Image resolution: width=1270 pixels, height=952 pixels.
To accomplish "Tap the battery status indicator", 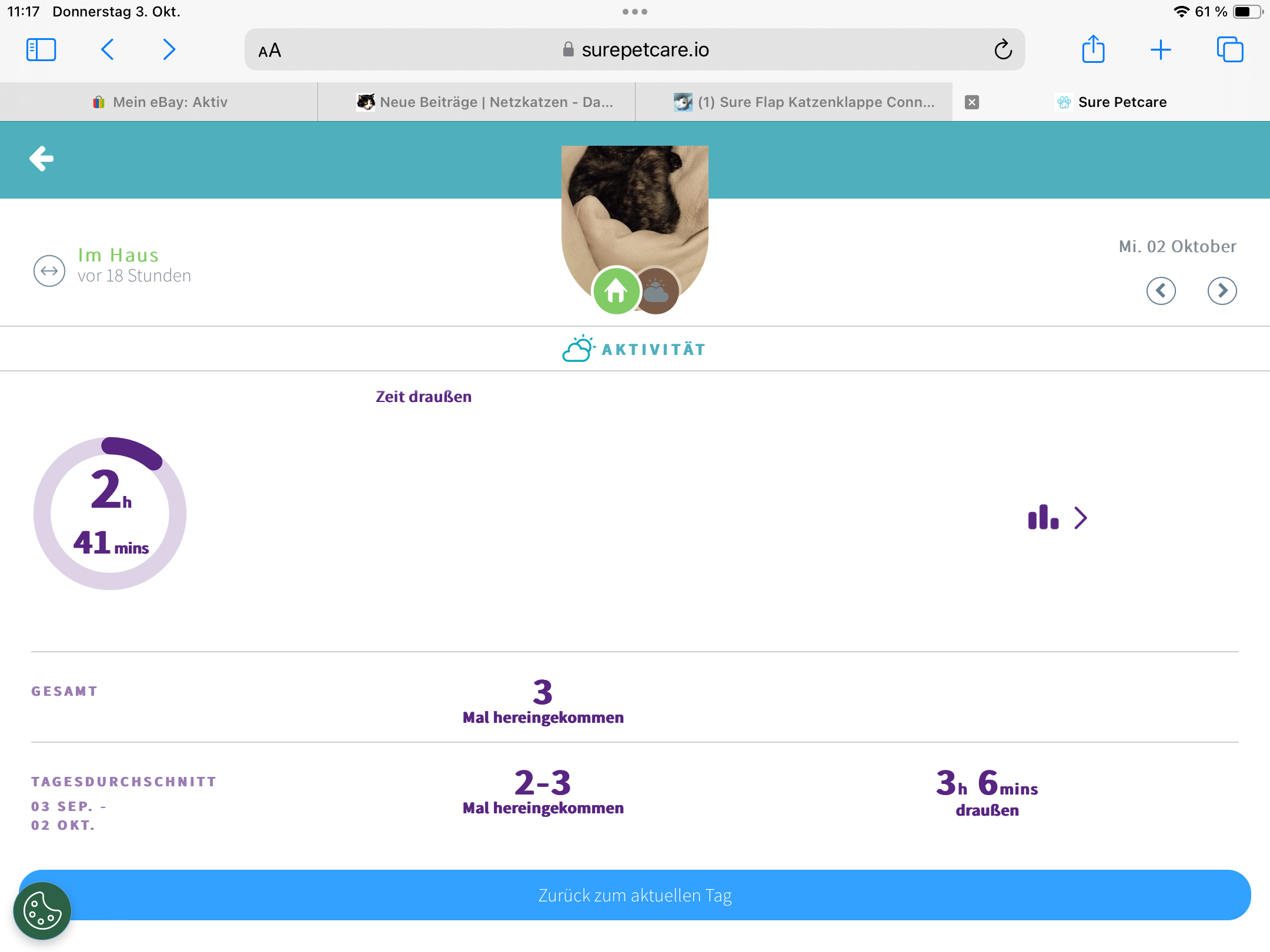I will [x=1248, y=12].
